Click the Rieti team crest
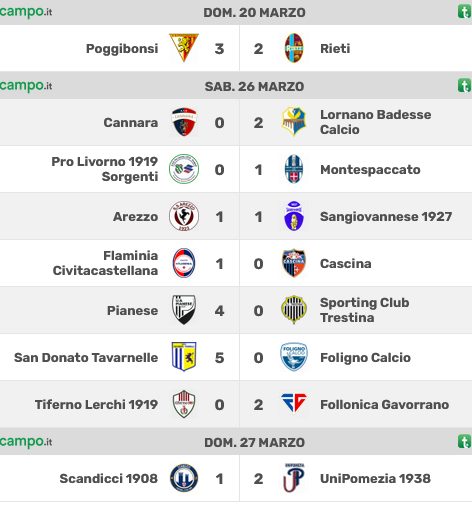472x516 pixels. coord(294,48)
